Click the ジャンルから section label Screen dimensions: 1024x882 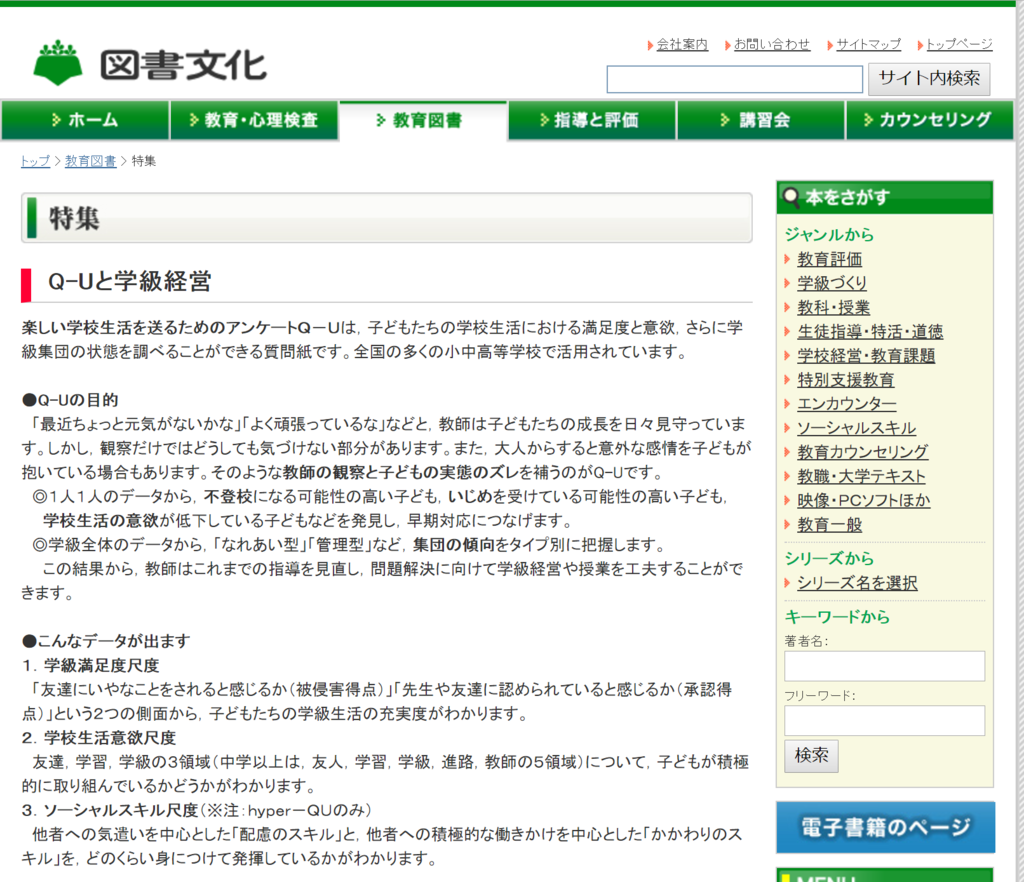(x=829, y=235)
